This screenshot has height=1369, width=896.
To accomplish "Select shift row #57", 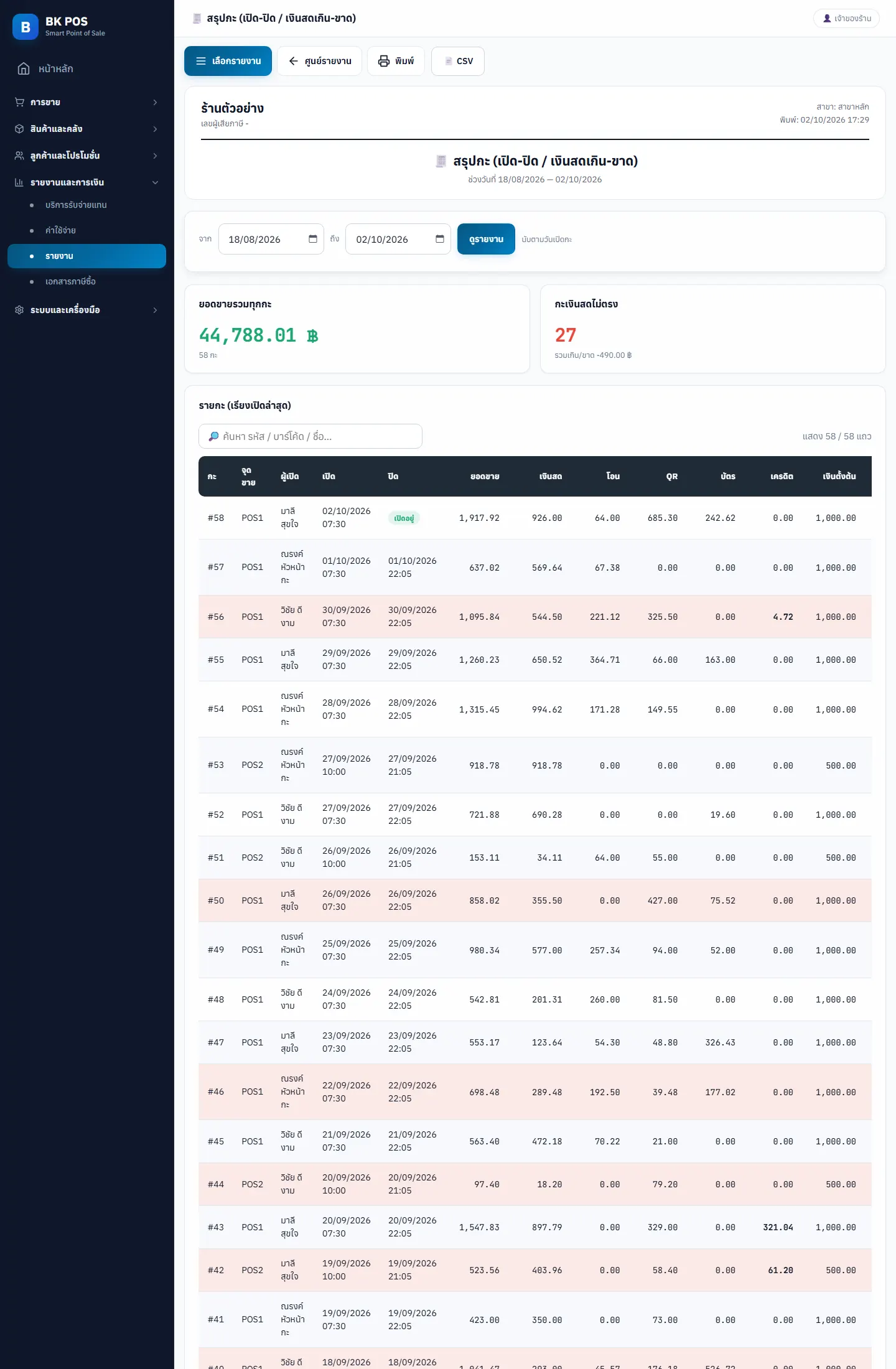I will coord(535,568).
